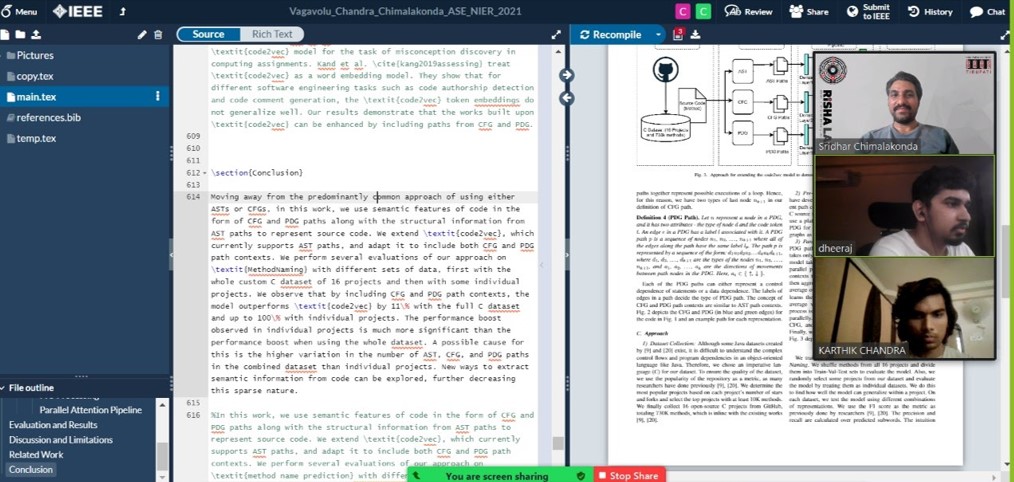The image size is (1014, 482).
Task: Expand the editor pane to full width
Action: pyautogui.click(x=556, y=35)
